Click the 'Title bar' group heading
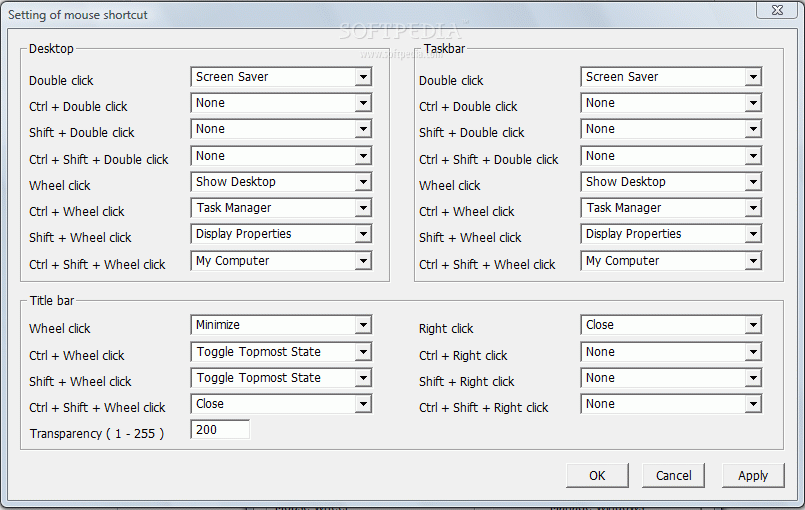This screenshot has width=805, height=510. [52, 300]
